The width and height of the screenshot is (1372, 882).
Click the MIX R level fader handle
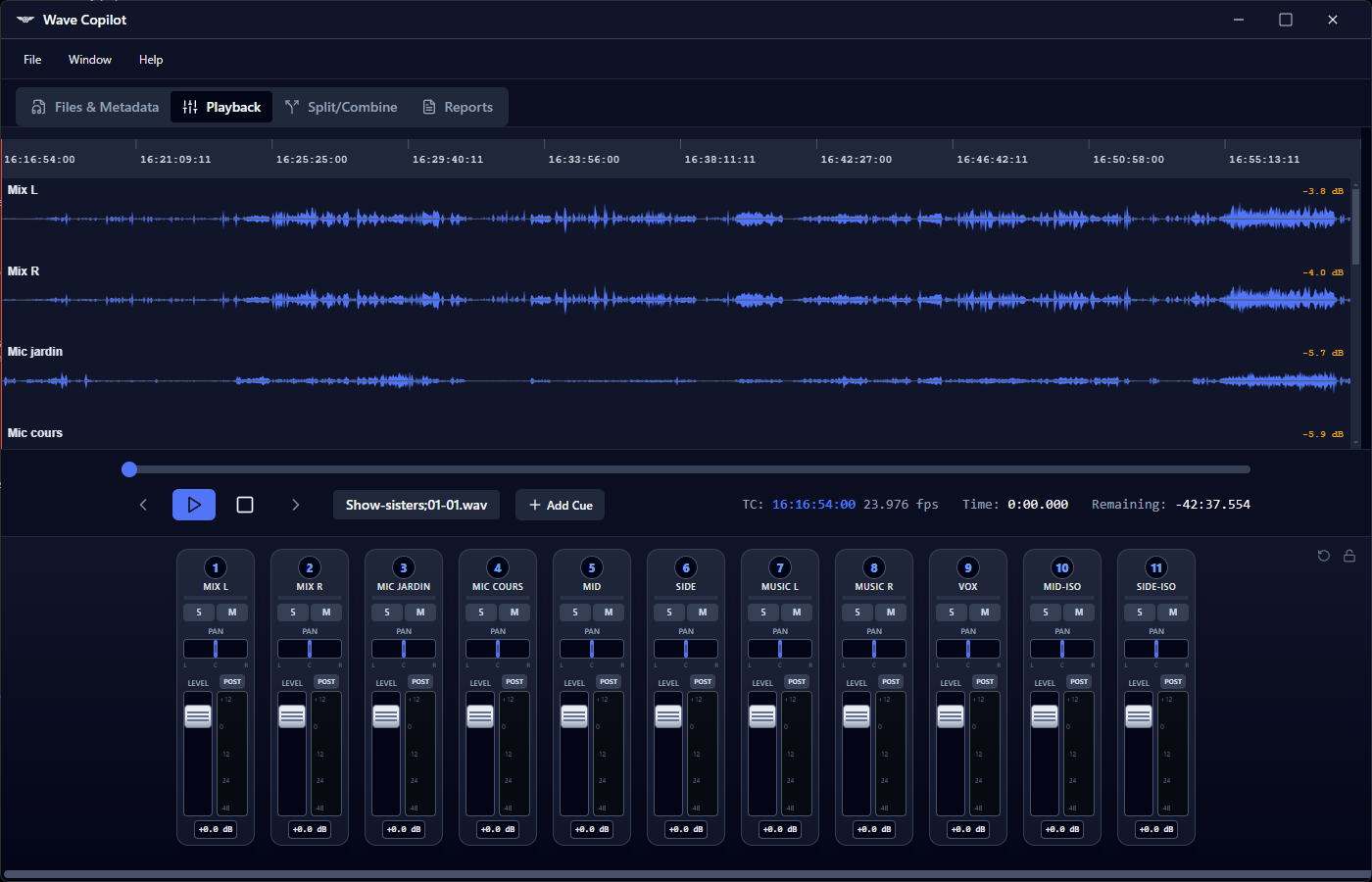[292, 716]
